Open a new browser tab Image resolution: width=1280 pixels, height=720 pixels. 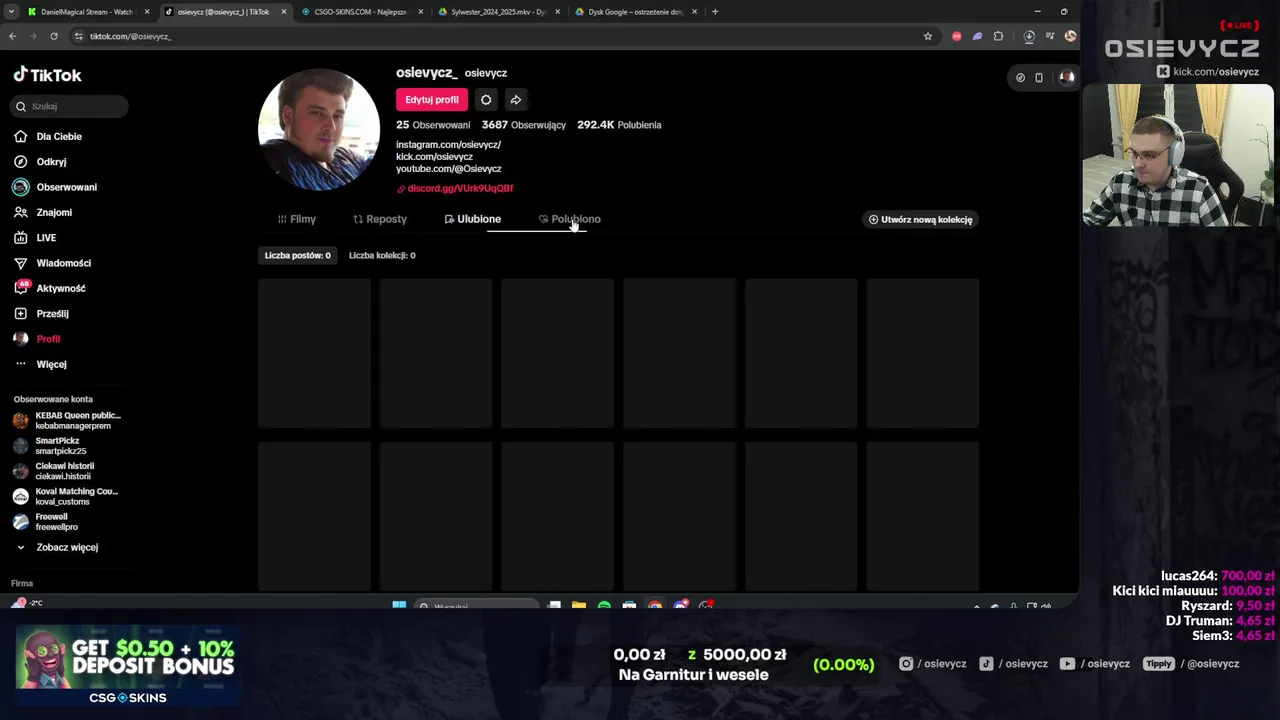coord(715,12)
